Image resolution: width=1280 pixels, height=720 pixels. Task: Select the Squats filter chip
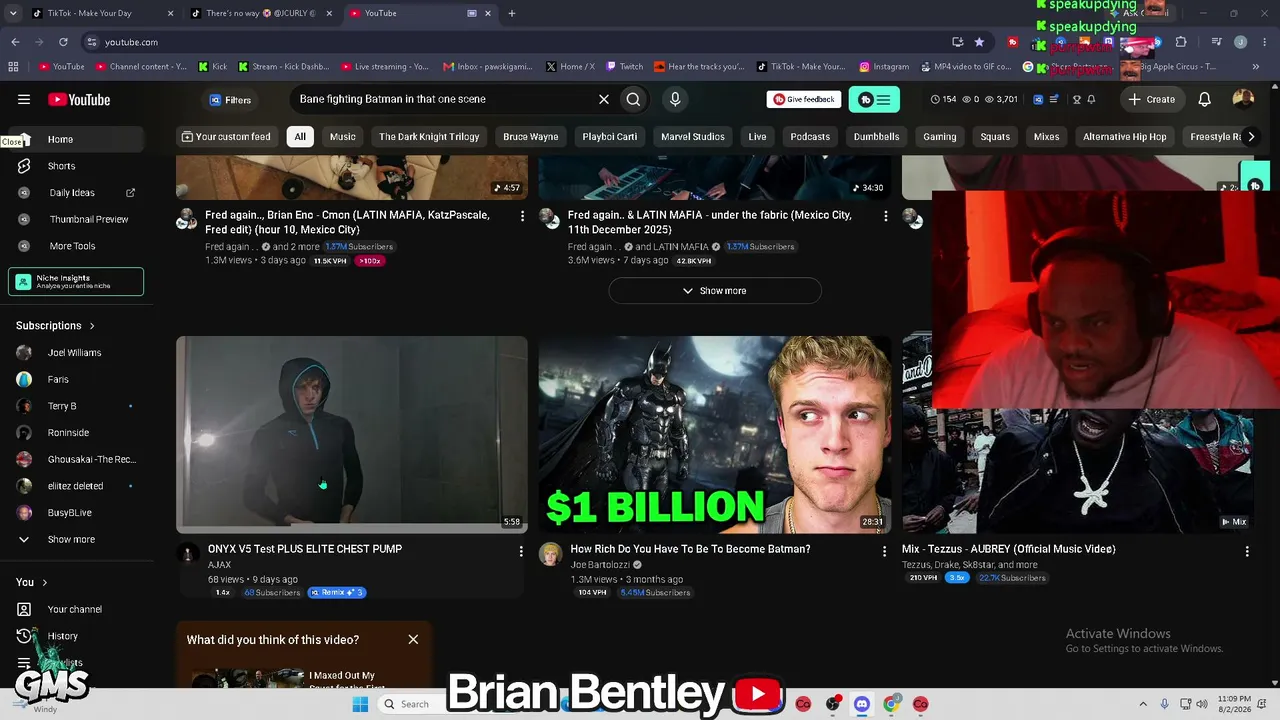tap(995, 136)
